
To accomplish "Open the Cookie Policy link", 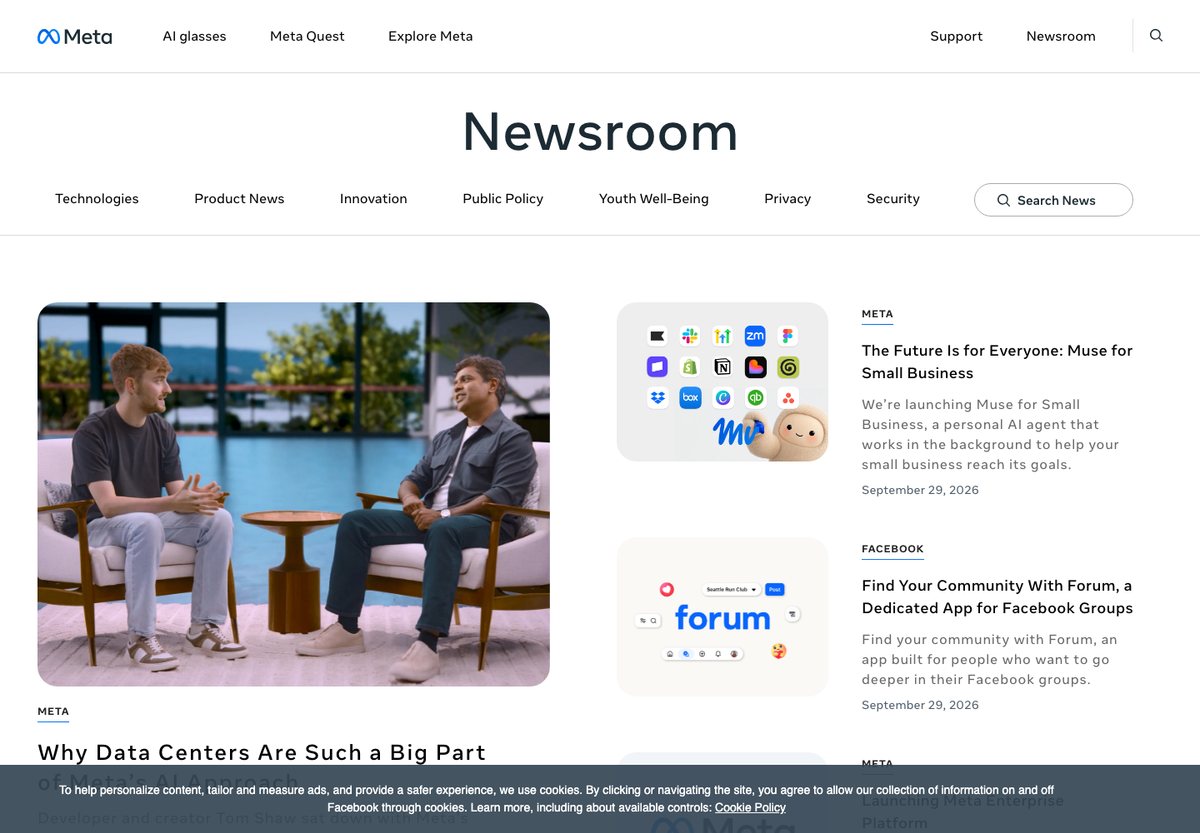I will [x=750, y=807].
